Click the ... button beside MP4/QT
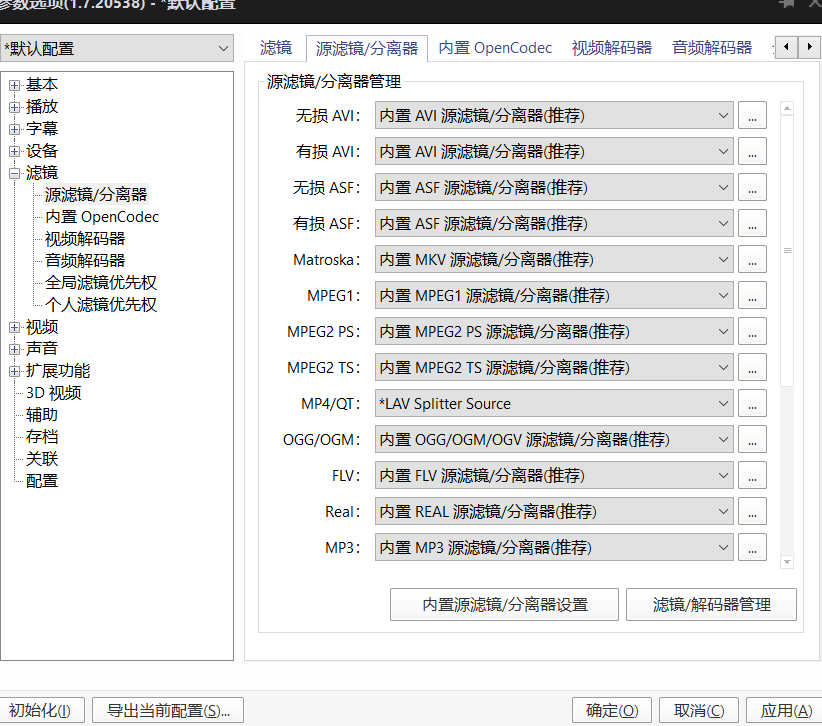 point(752,404)
